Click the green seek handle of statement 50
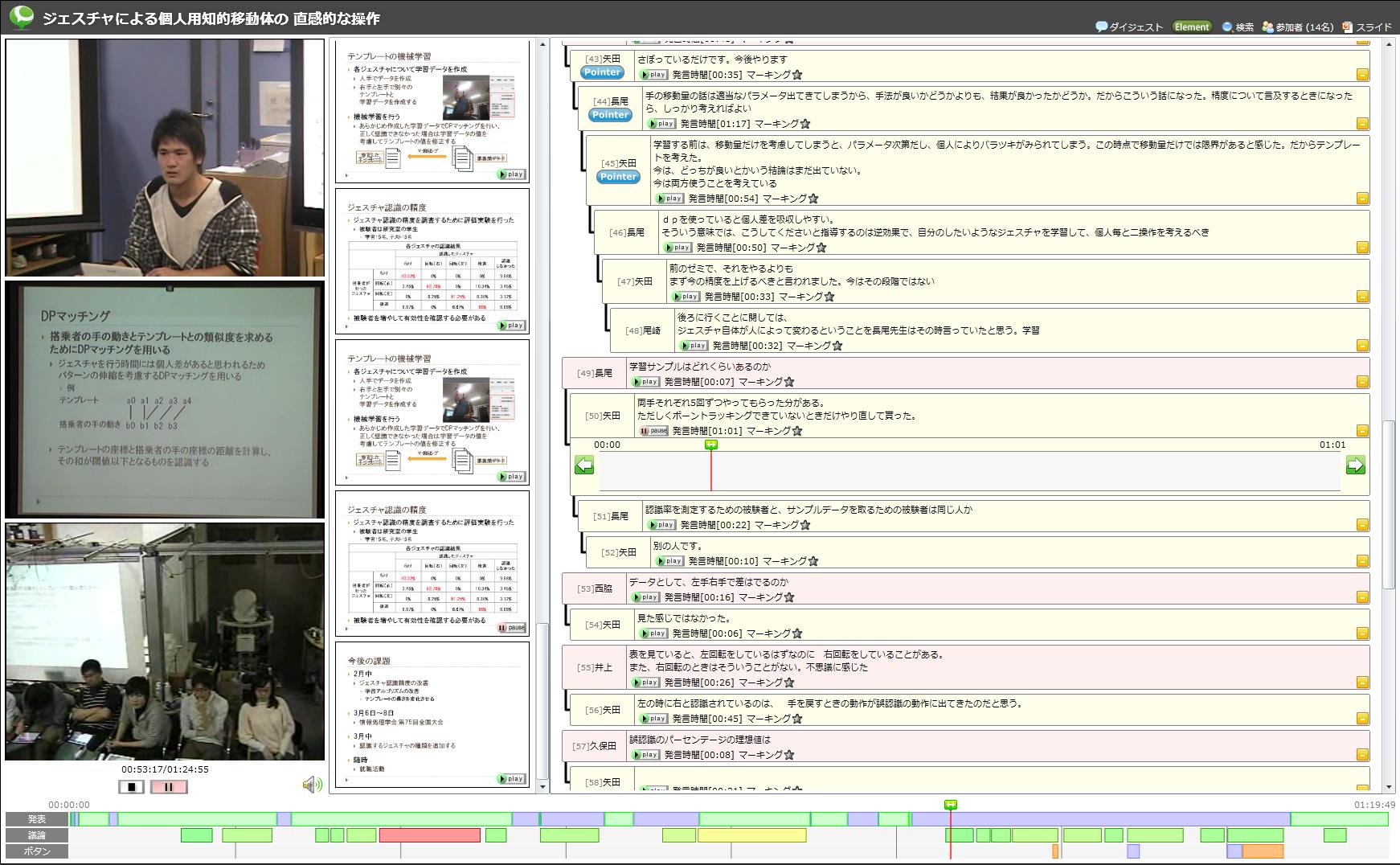 pos(711,445)
